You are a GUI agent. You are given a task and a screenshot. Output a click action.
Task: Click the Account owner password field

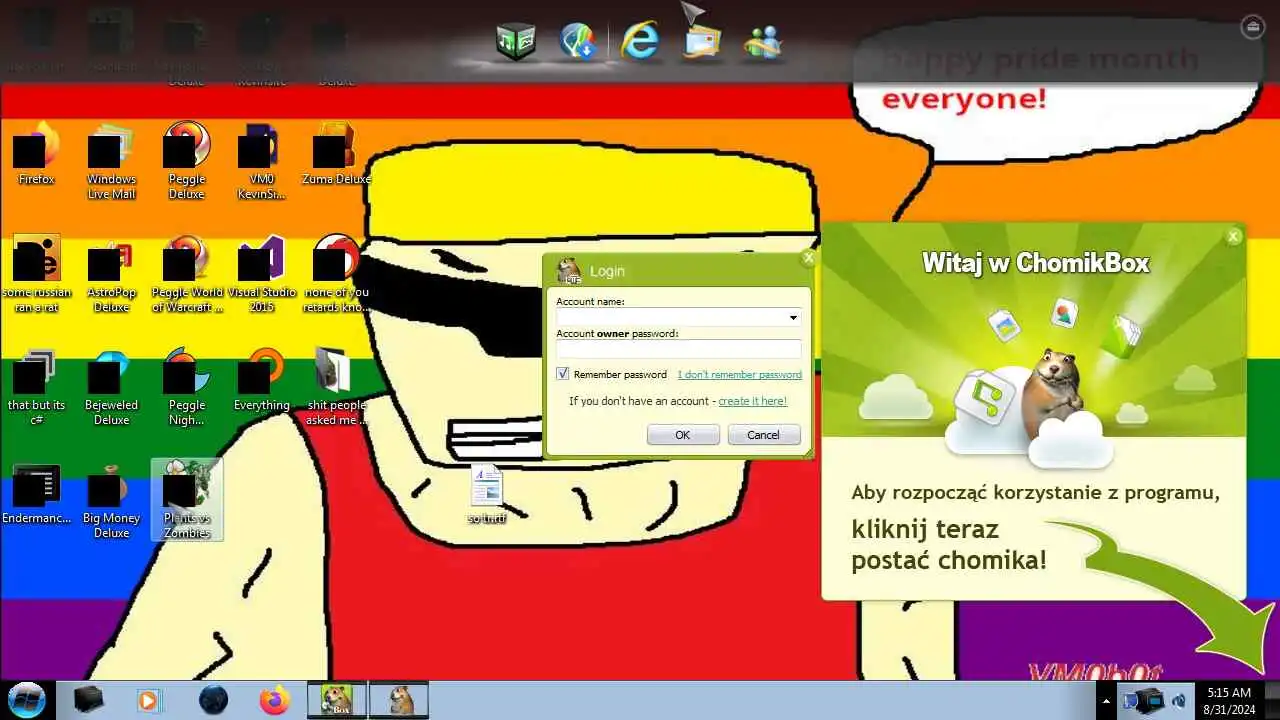pos(678,349)
